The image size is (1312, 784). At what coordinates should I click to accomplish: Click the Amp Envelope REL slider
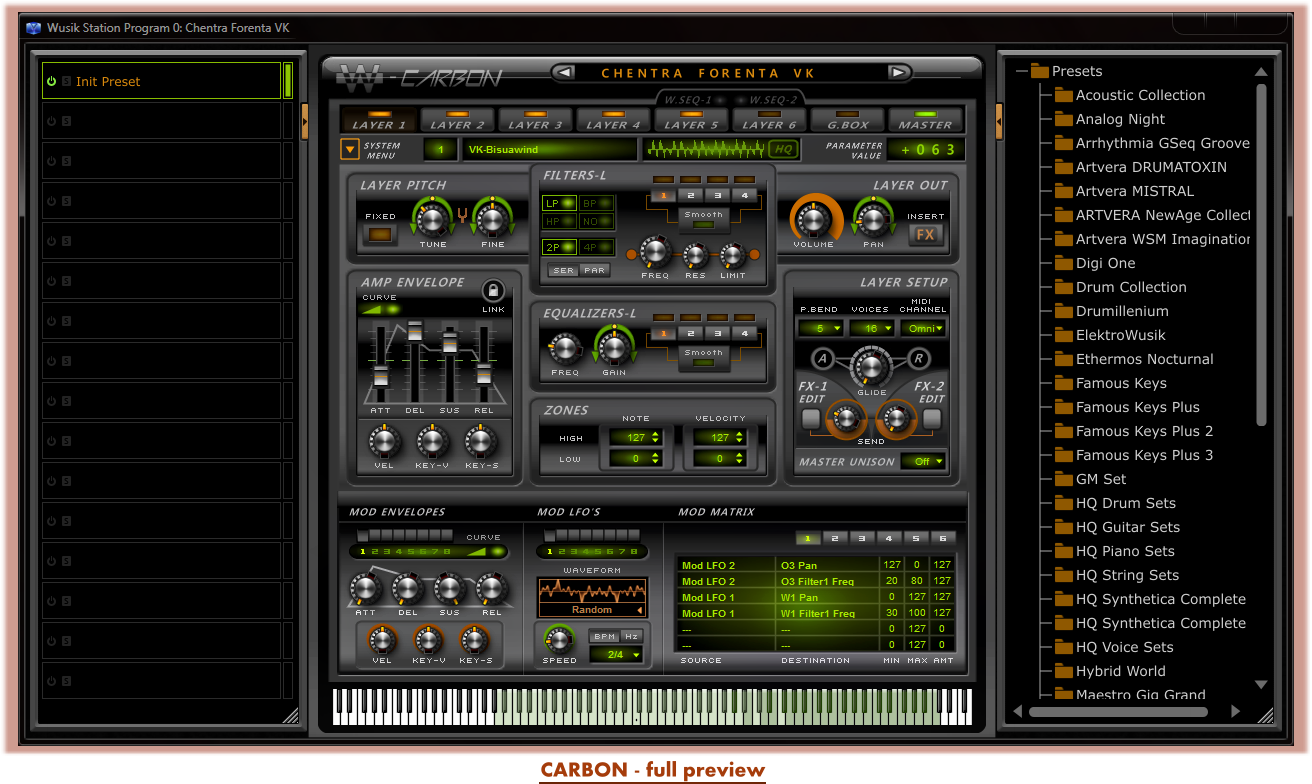[484, 373]
